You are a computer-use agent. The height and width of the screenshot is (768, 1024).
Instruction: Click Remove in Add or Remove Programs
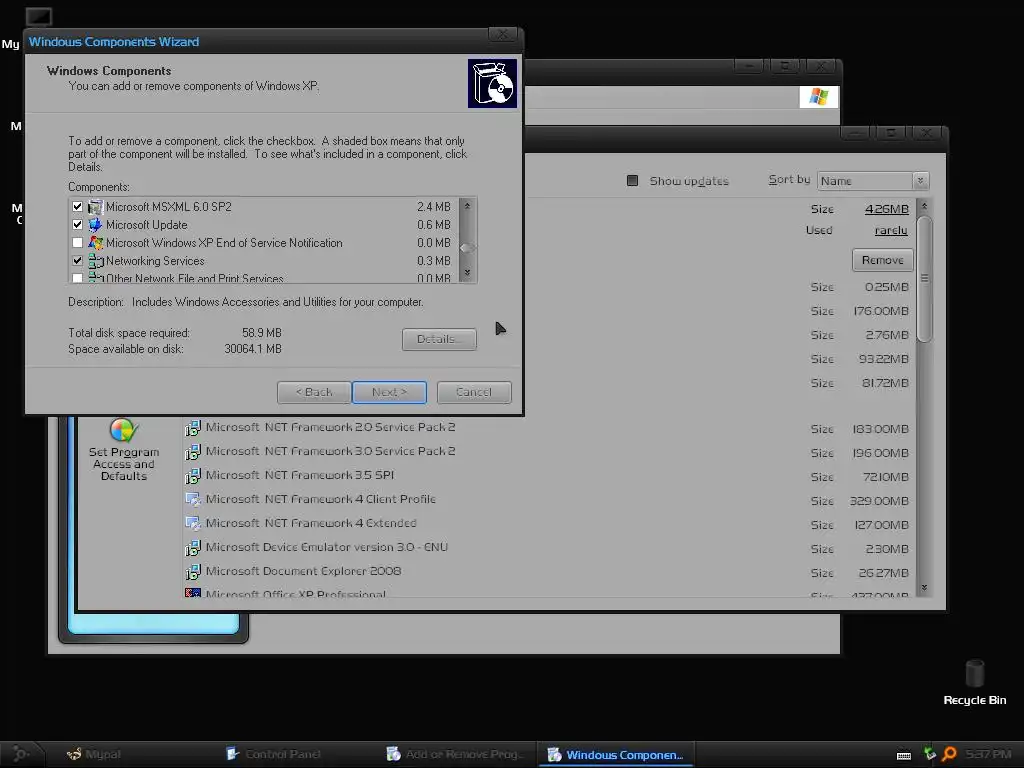(x=882, y=260)
